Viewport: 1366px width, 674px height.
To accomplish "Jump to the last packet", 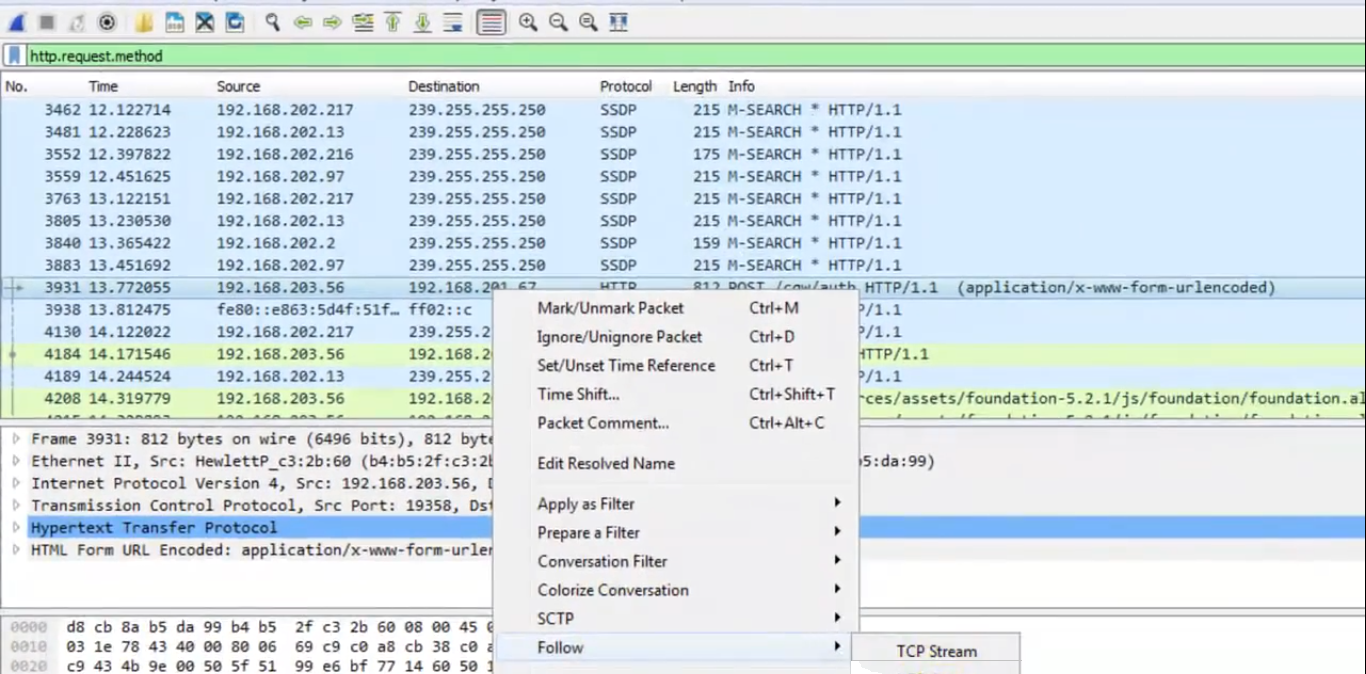I will pos(423,22).
